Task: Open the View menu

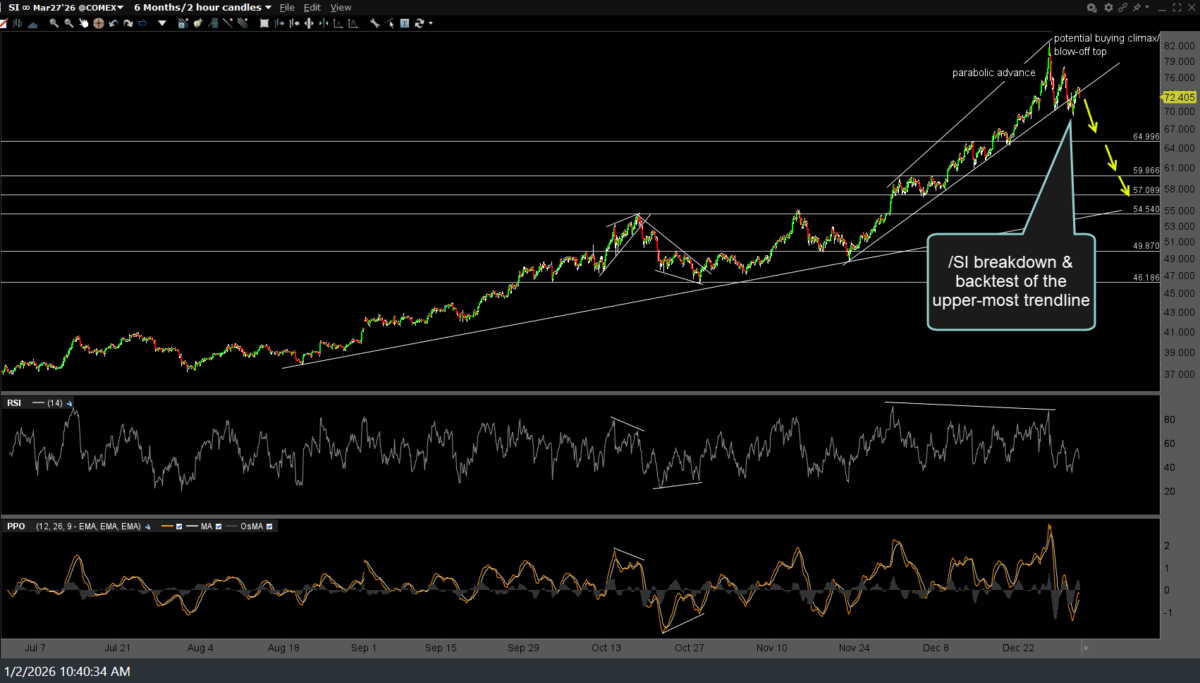Action: (x=341, y=8)
